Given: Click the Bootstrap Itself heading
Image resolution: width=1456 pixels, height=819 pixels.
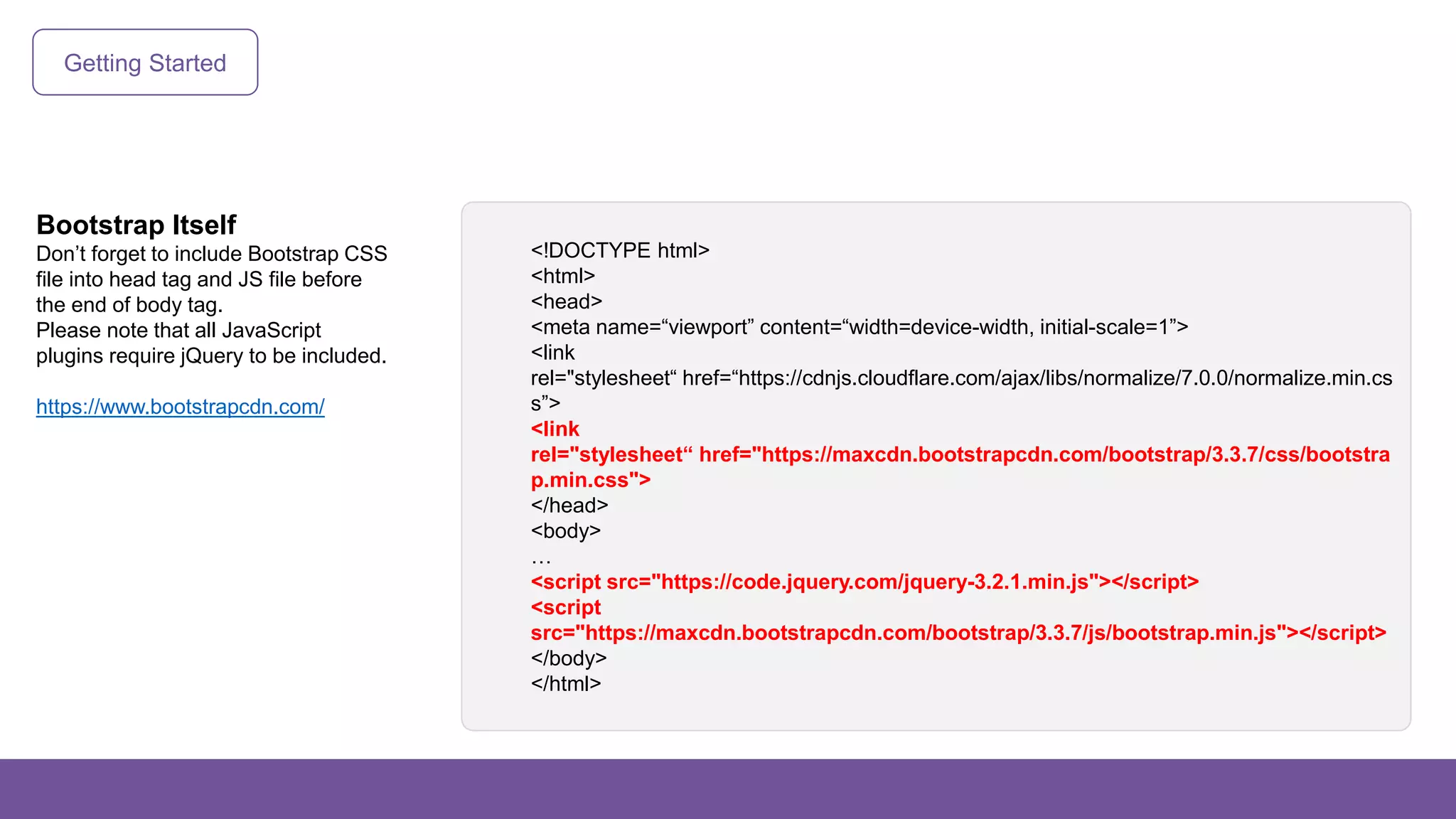Looking at the screenshot, I should pyautogui.click(x=136, y=225).
